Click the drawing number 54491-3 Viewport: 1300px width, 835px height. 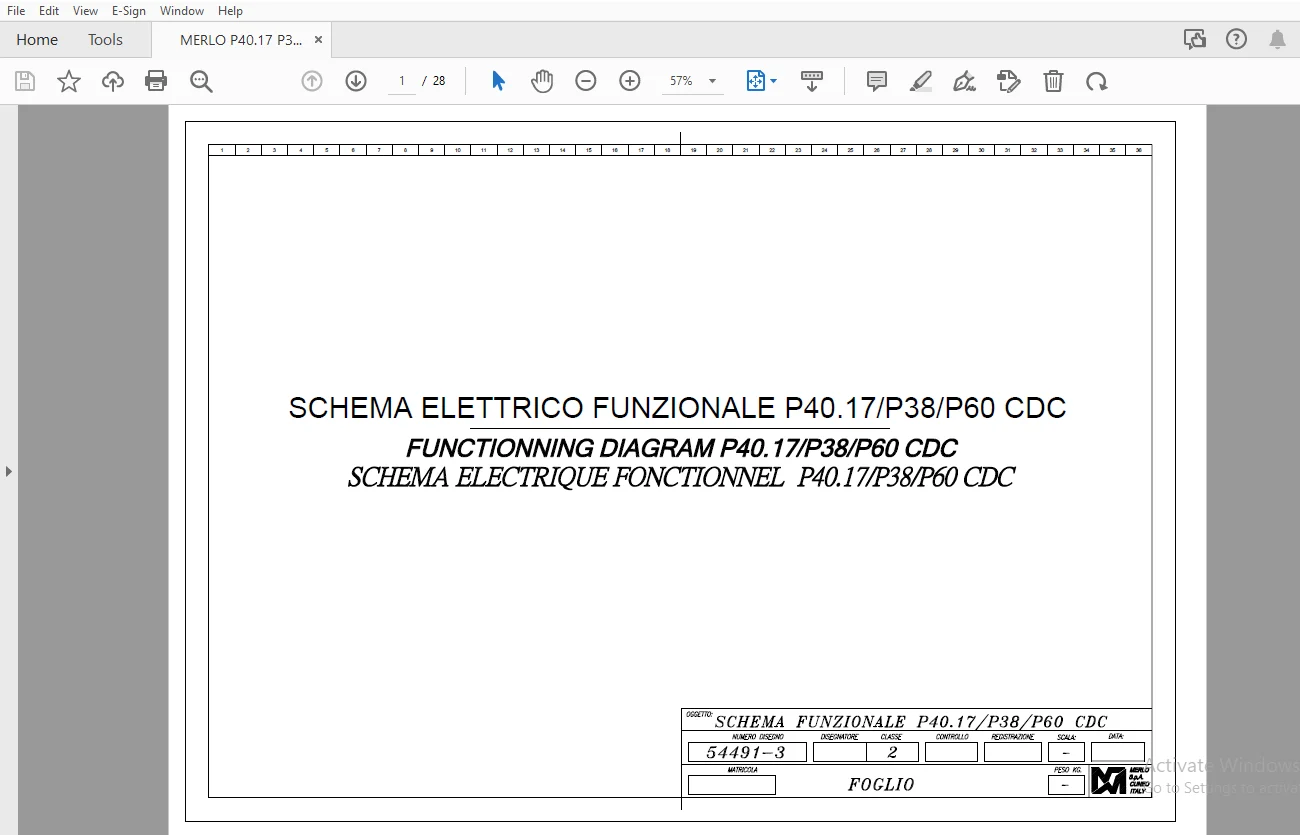tap(746, 753)
